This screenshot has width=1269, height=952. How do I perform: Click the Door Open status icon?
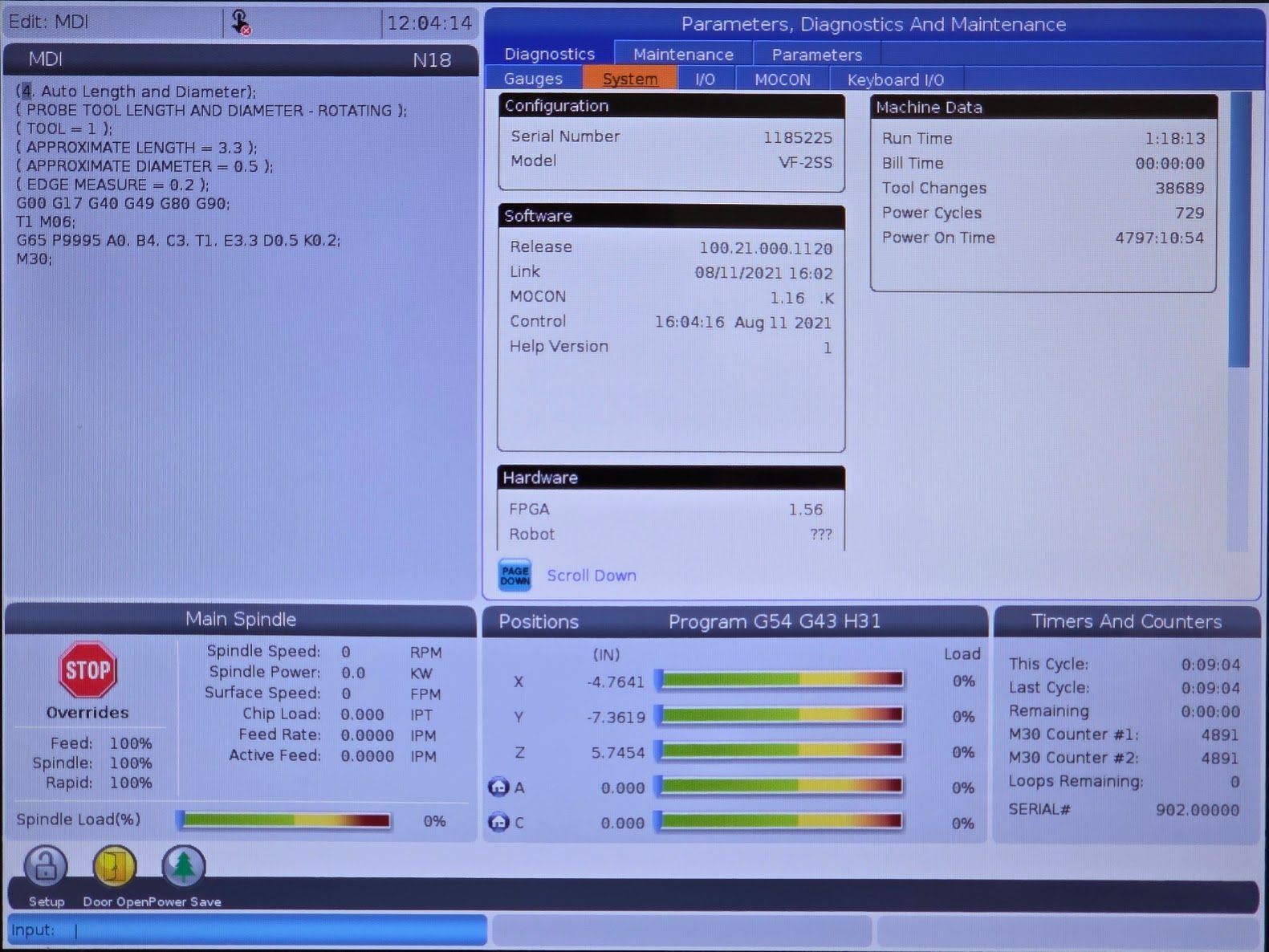point(115,867)
